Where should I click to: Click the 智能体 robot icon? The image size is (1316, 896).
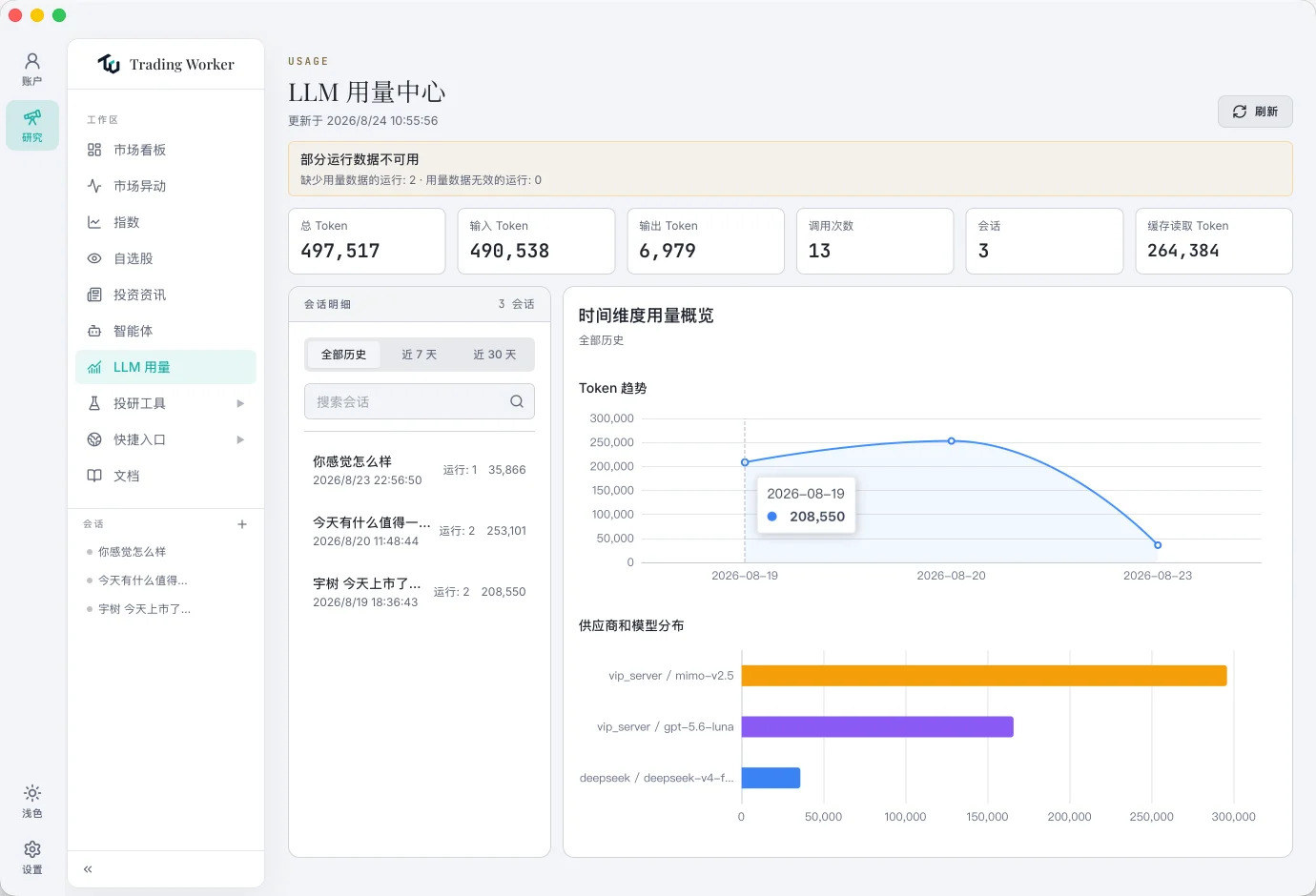pyautogui.click(x=94, y=331)
